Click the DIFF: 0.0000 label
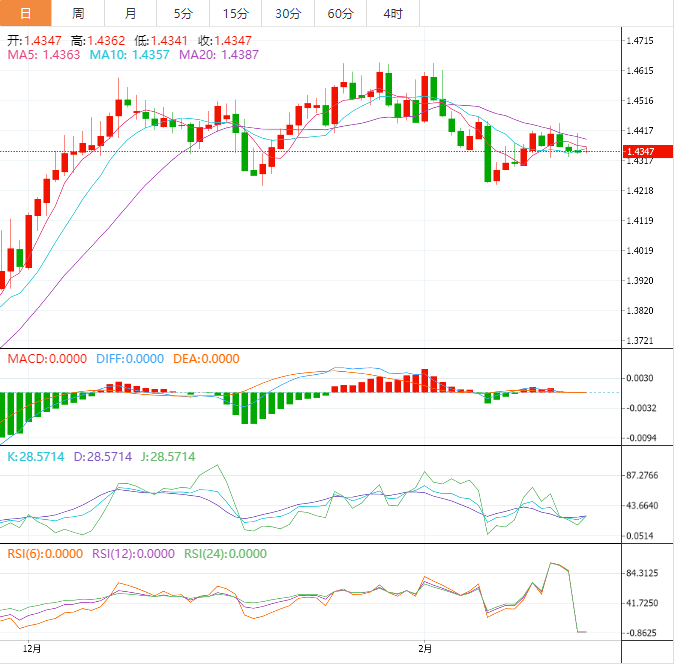The width and height of the screenshot is (676, 665). point(130,359)
